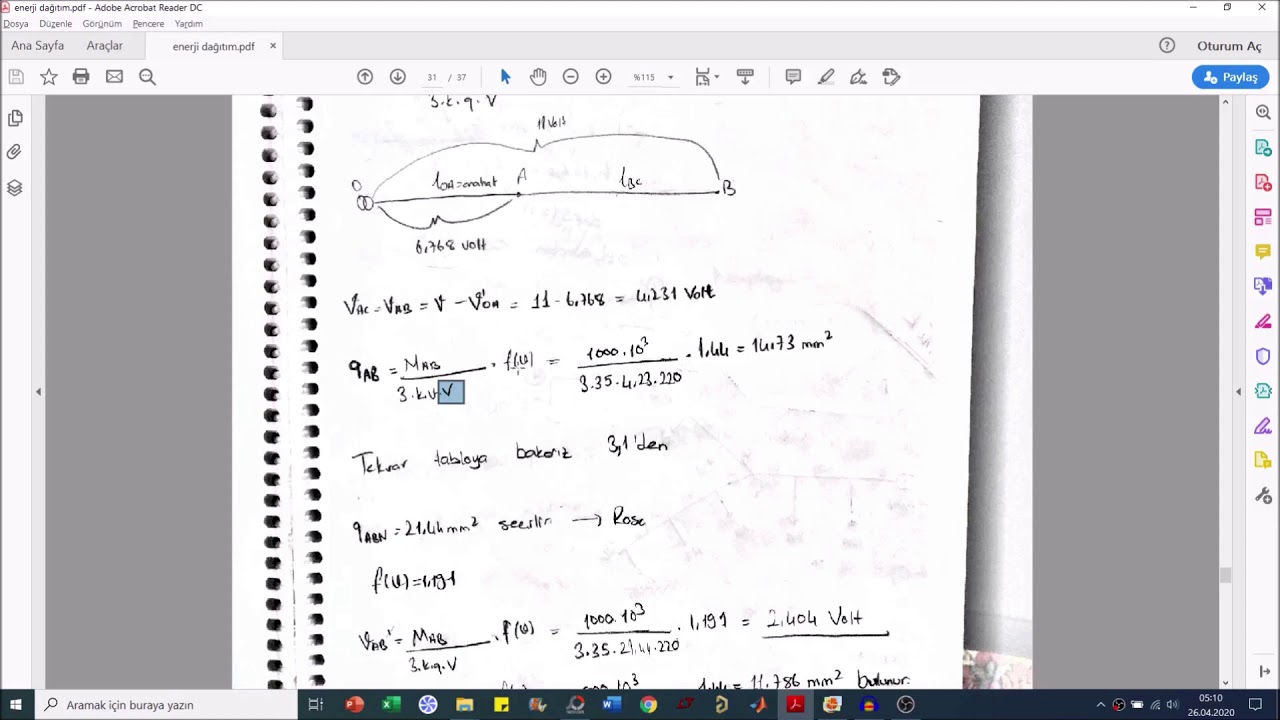This screenshot has height=720, width=1280.
Task: Show page thumbnails panel in left sidebar
Action: click(x=15, y=118)
